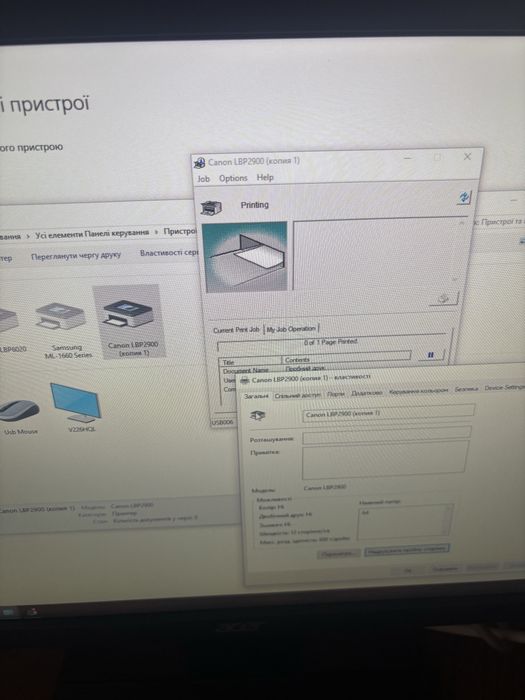Click the print test page button

(407, 550)
